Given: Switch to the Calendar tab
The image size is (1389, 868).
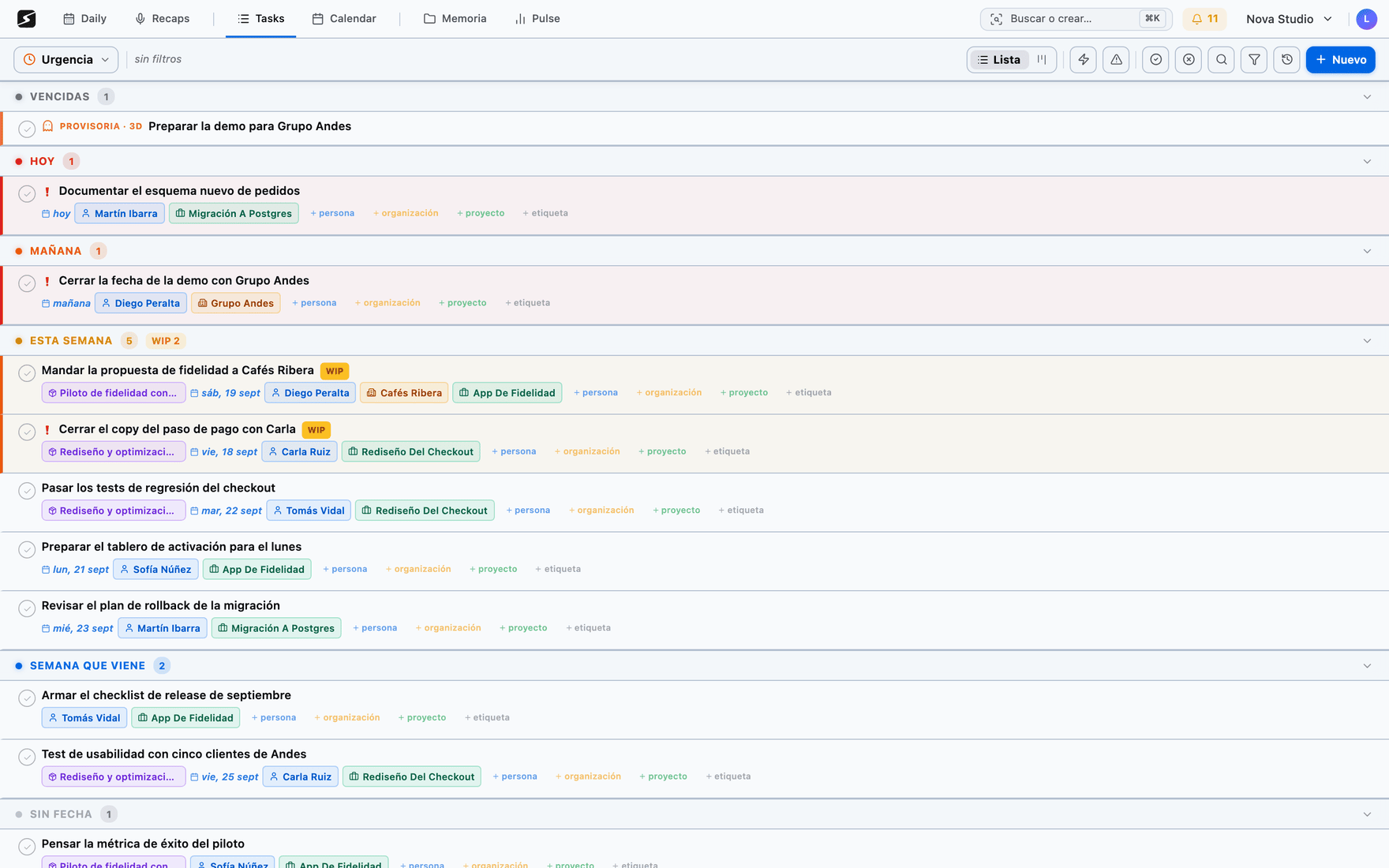Looking at the screenshot, I should pos(344,18).
